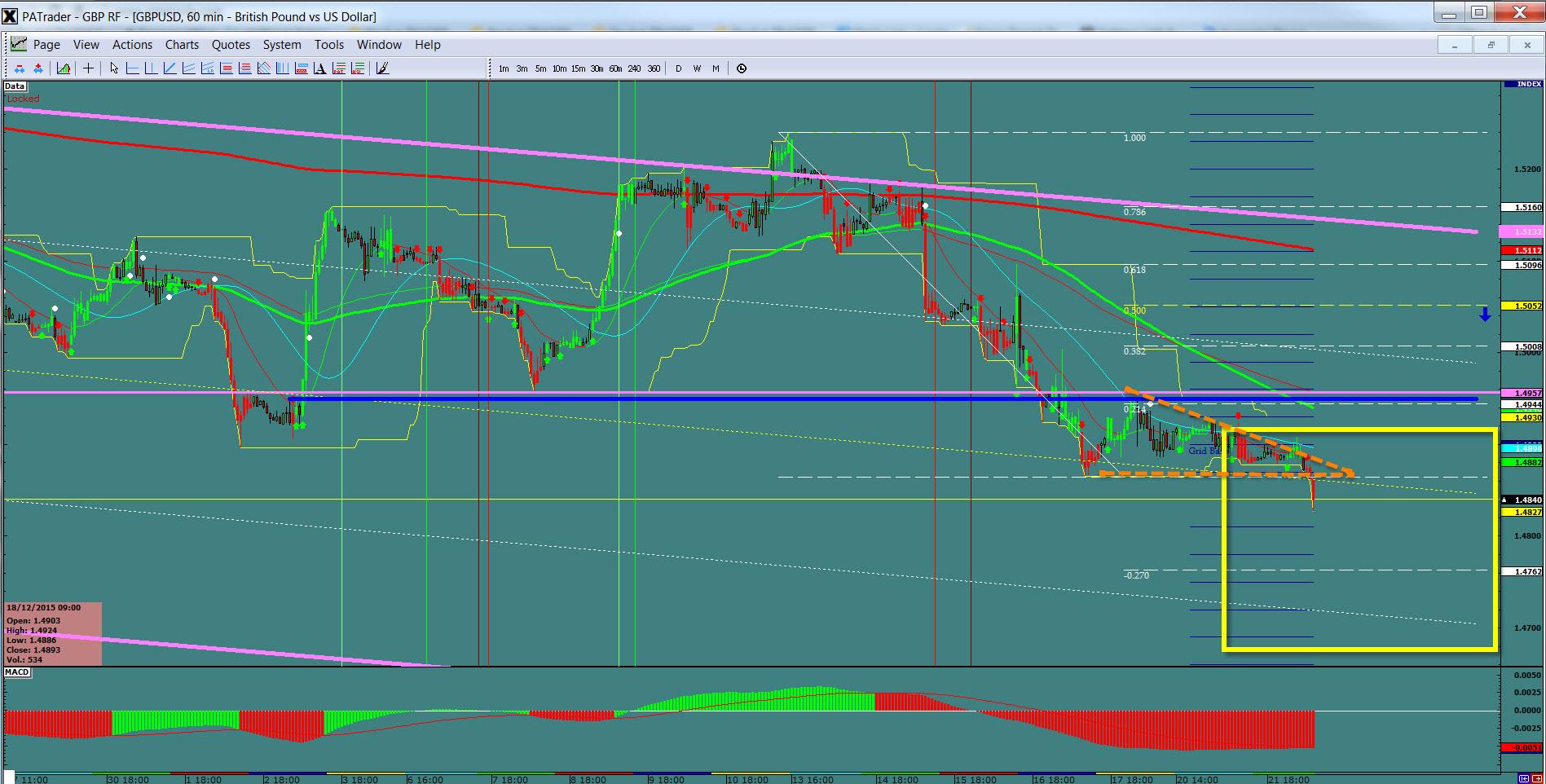
Task: Open the Tools menu
Action: coord(329,45)
